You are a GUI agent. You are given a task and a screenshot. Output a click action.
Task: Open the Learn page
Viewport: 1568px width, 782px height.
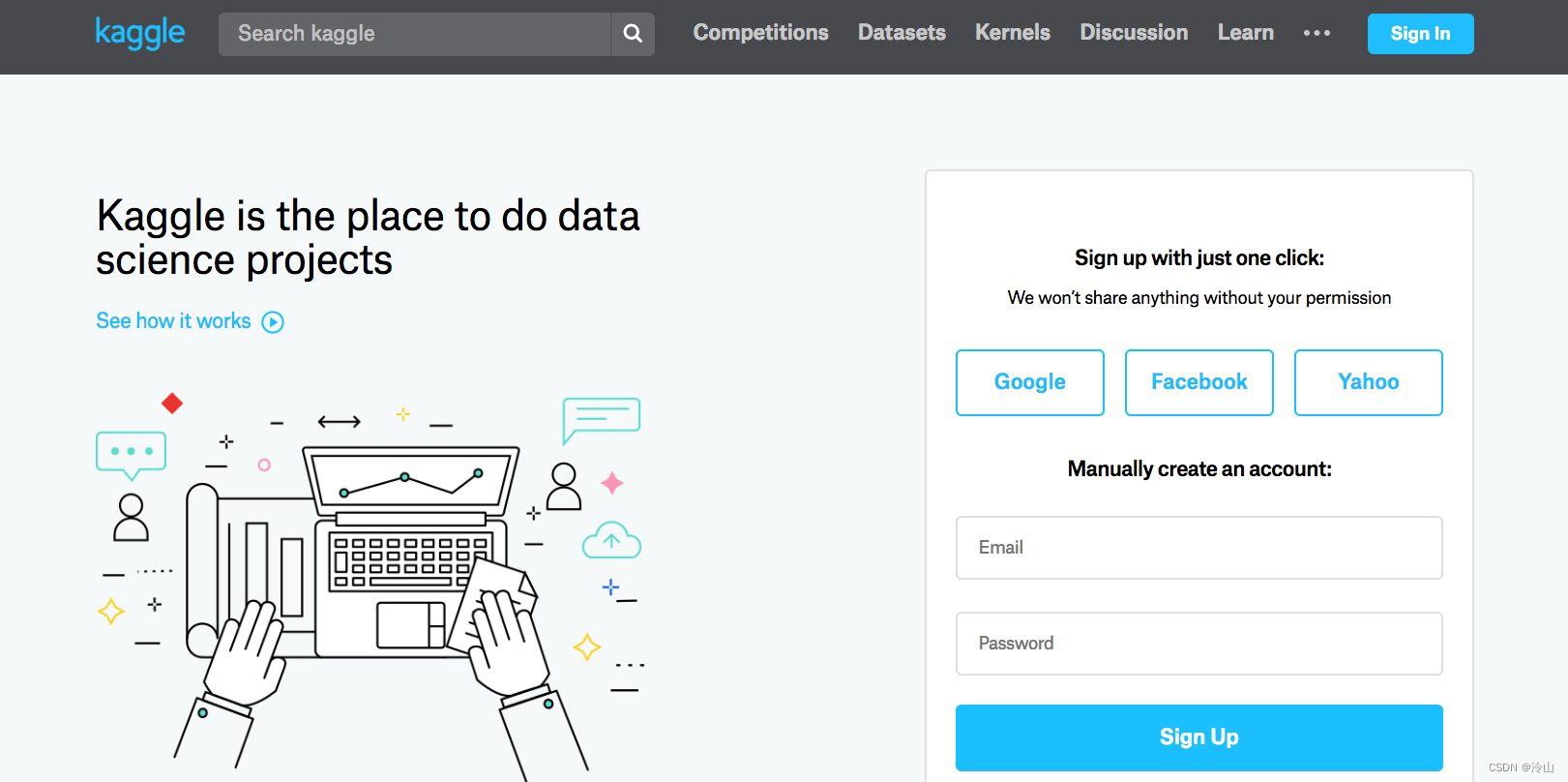point(1245,33)
